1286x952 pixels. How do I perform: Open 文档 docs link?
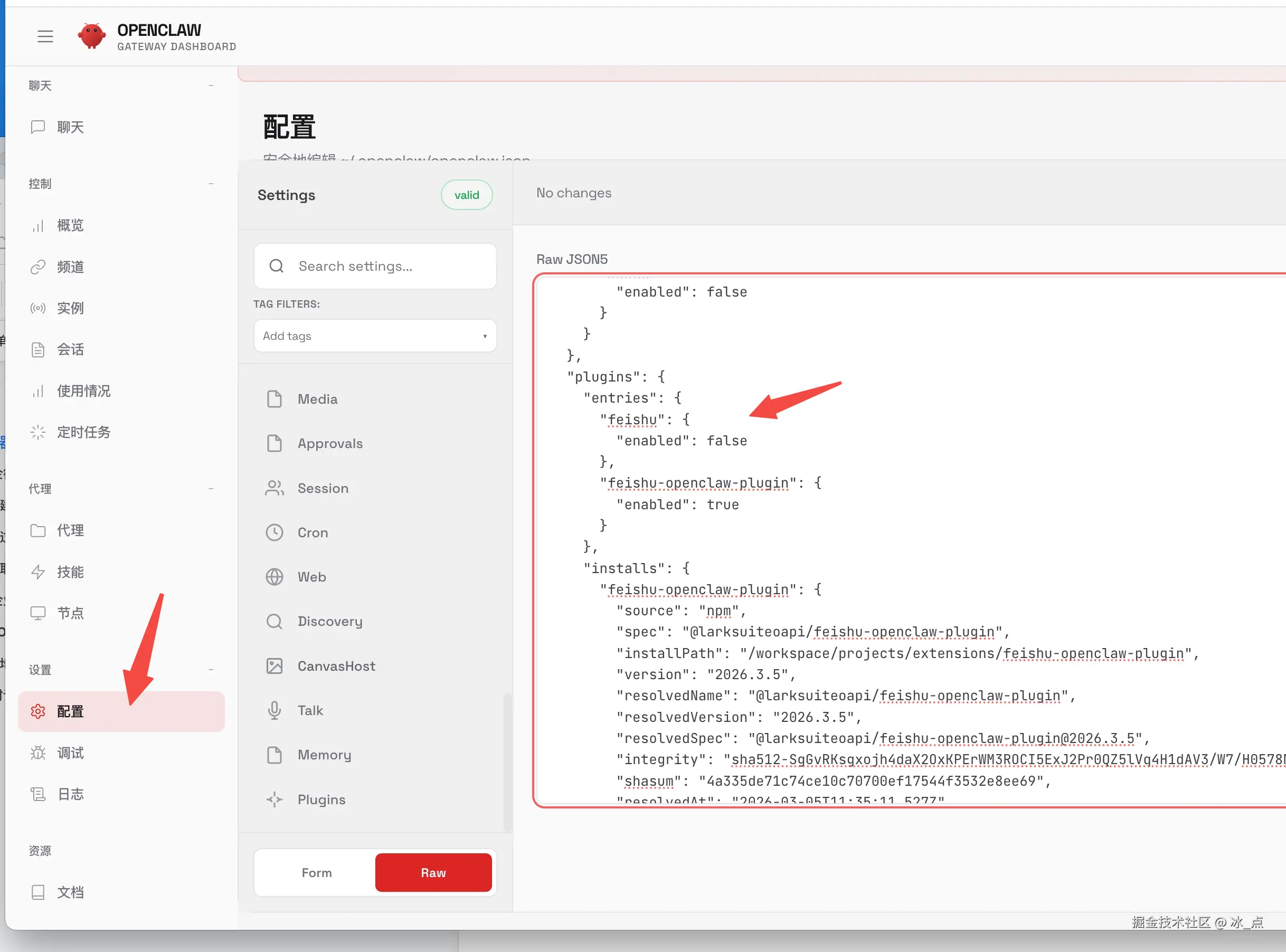point(70,892)
